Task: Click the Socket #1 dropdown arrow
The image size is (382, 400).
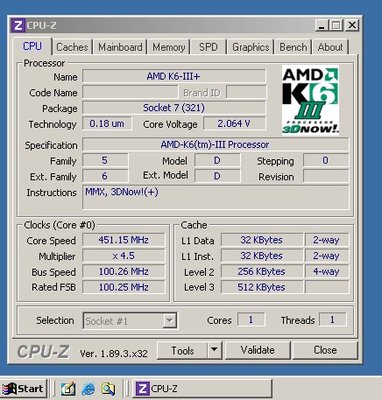Action: 169,321
